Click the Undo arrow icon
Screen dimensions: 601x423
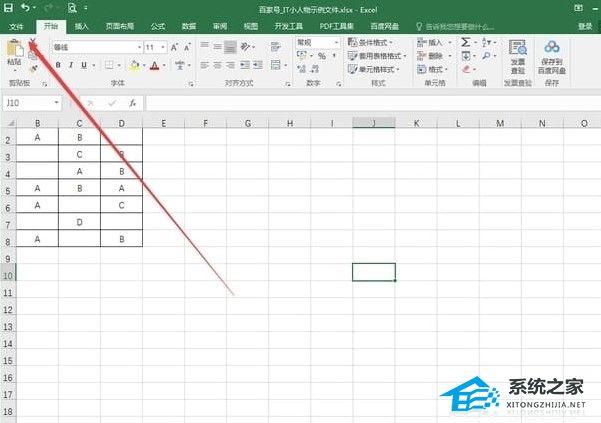[x=25, y=7]
